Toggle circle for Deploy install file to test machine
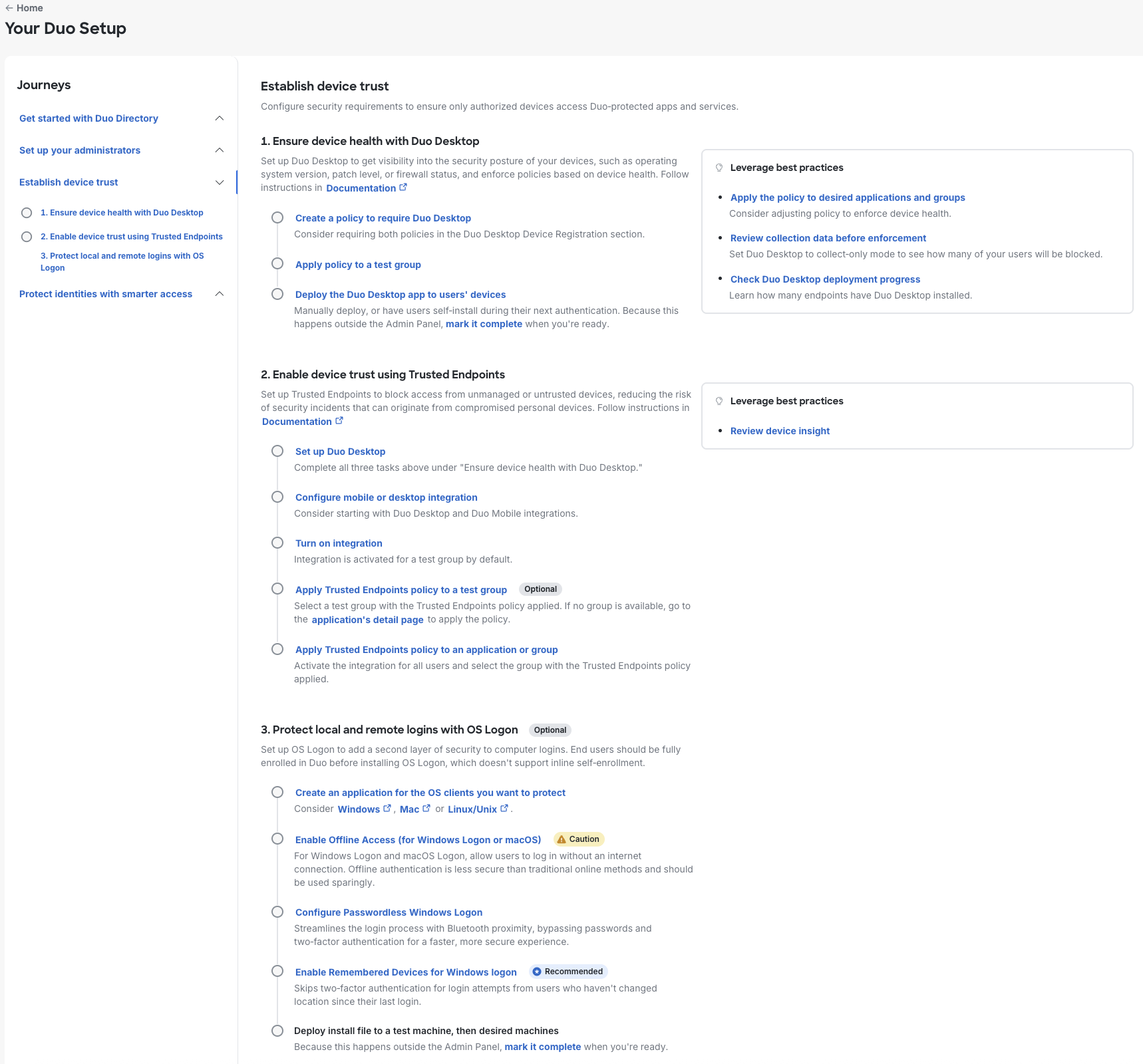This screenshot has width=1143, height=1064. pos(277,1031)
